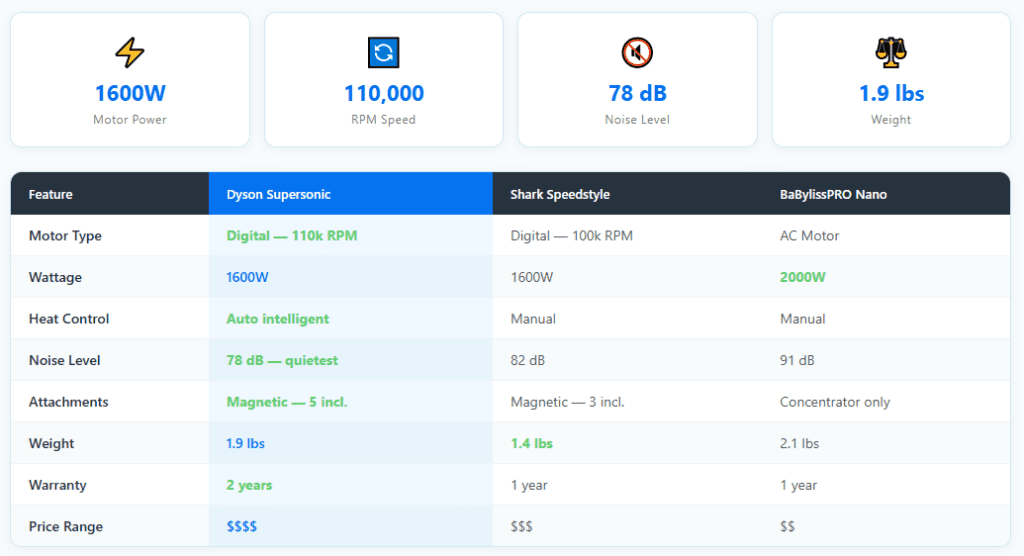The width and height of the screenshot is (1024, 556).
Task: Select the Dyson Supersonic column header
Action: coord(351,194)
